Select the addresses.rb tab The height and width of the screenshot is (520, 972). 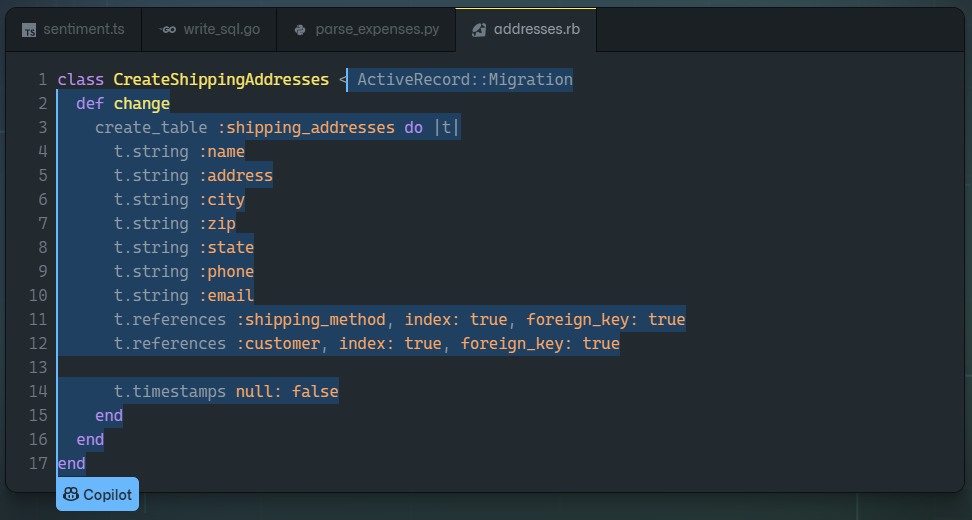click(x=526, y=29)
